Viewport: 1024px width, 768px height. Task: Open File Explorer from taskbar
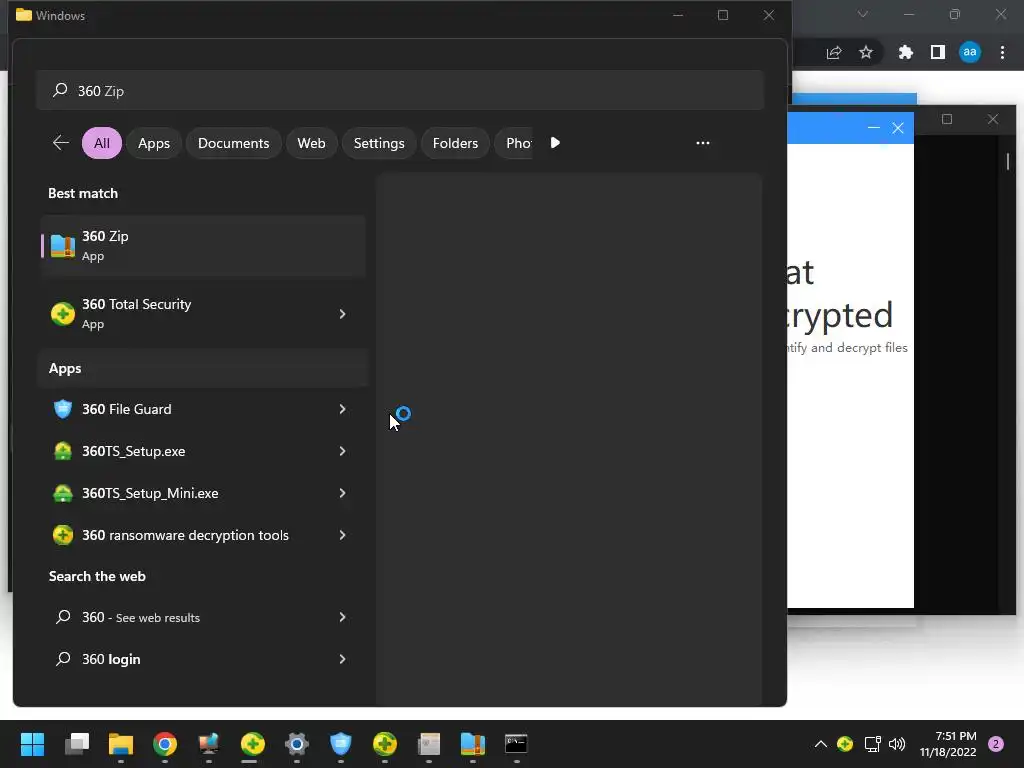tap(121, 744)
